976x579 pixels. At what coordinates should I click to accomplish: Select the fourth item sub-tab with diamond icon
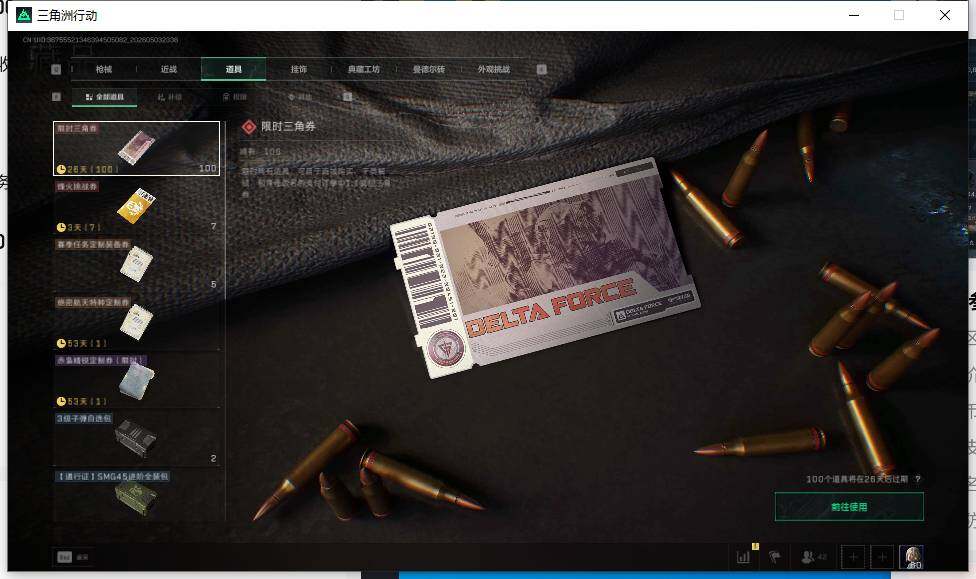(300, 97)
